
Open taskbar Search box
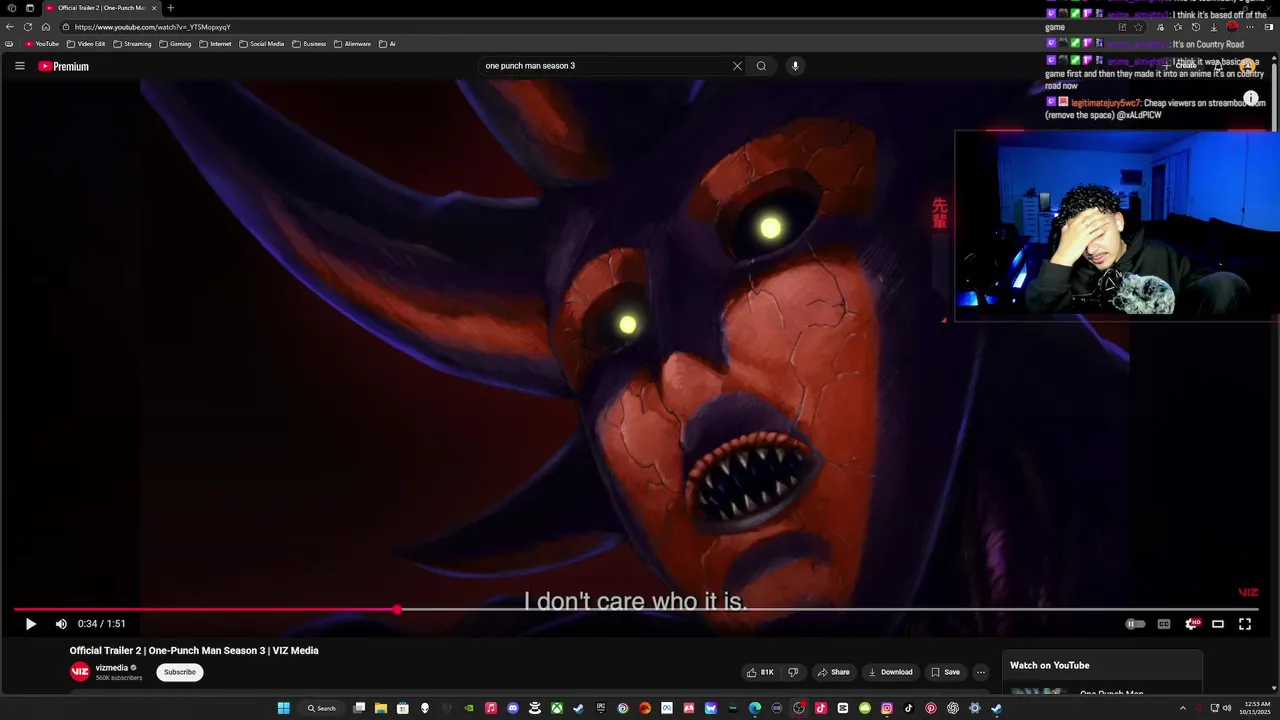click(322, 708)
